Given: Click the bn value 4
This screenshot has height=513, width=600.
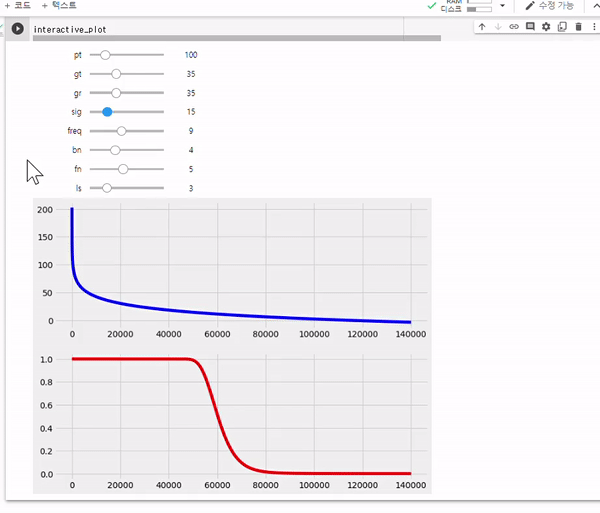Looking at the screenshot, I should (x=191, y=150).
